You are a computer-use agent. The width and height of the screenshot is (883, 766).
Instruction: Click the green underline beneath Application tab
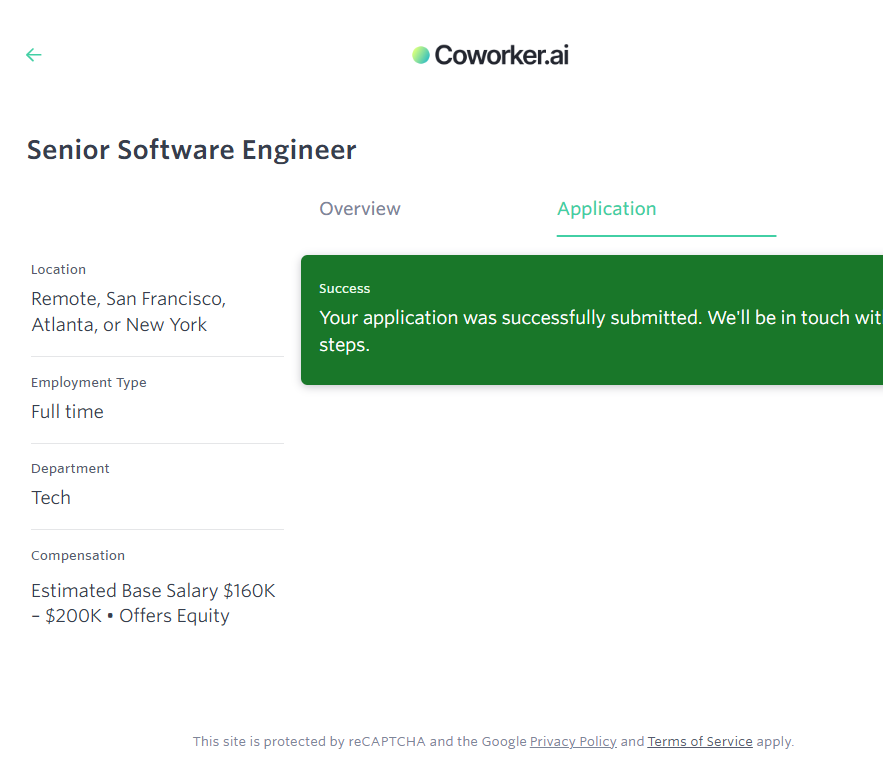tap(666, 236)
